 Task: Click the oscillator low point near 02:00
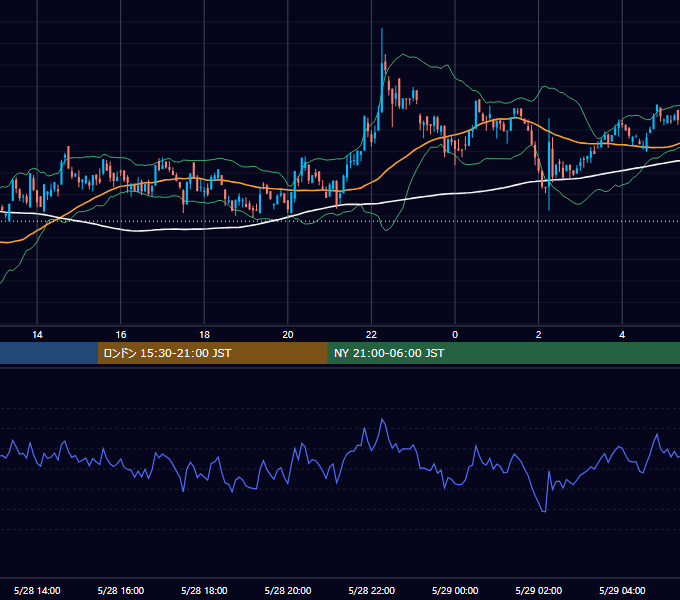544,511
